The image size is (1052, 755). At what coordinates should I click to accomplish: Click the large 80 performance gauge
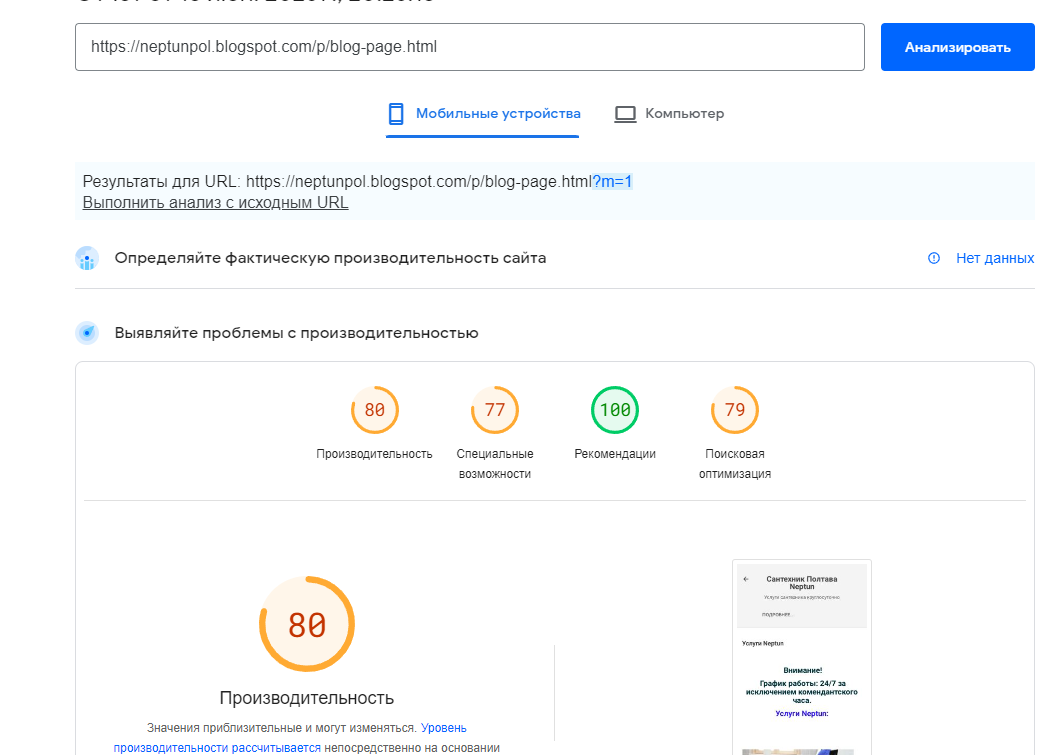pos(307,624)
